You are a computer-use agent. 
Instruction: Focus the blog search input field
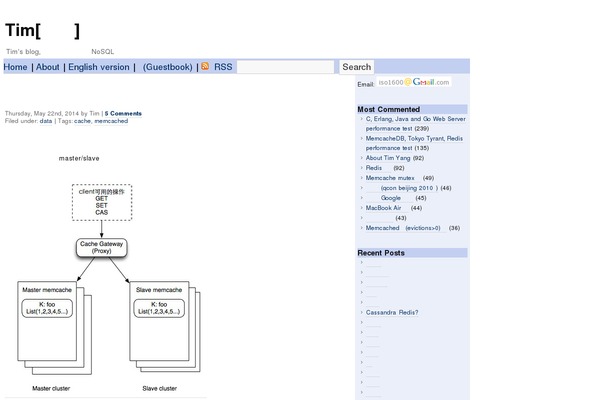285,67
